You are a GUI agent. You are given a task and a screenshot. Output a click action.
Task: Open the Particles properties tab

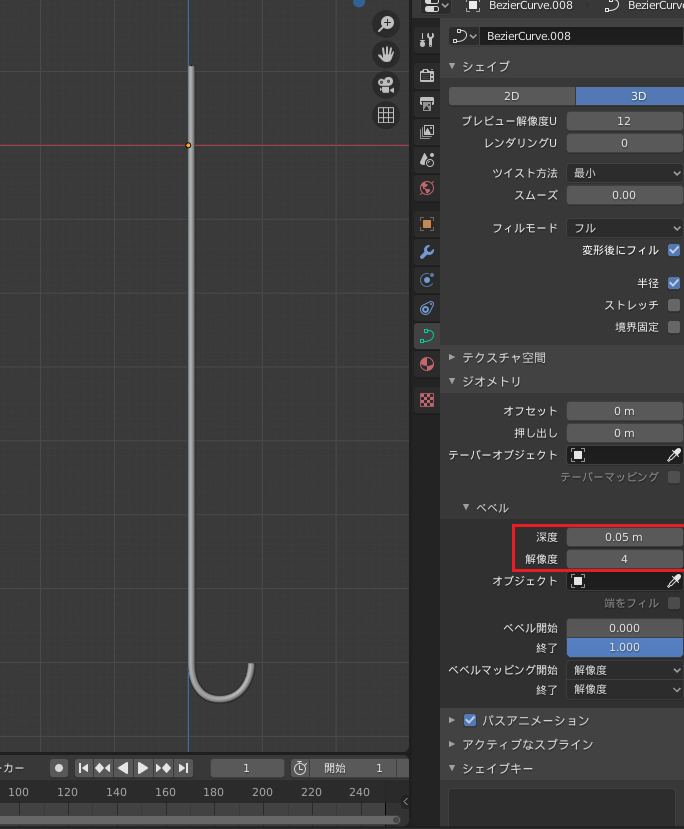[427, 280]
